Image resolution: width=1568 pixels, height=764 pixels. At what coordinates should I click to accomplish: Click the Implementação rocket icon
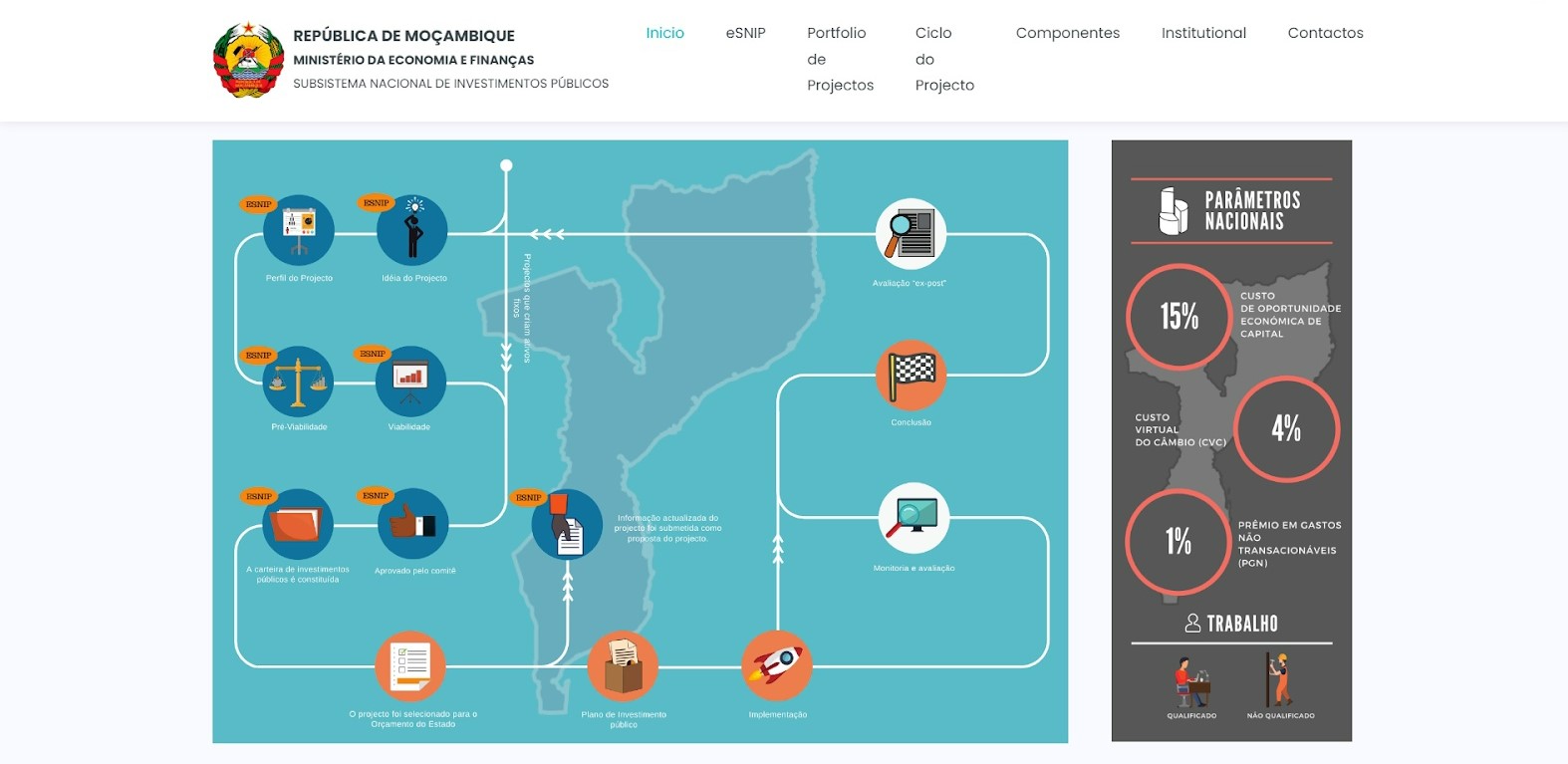click(777, 665)
